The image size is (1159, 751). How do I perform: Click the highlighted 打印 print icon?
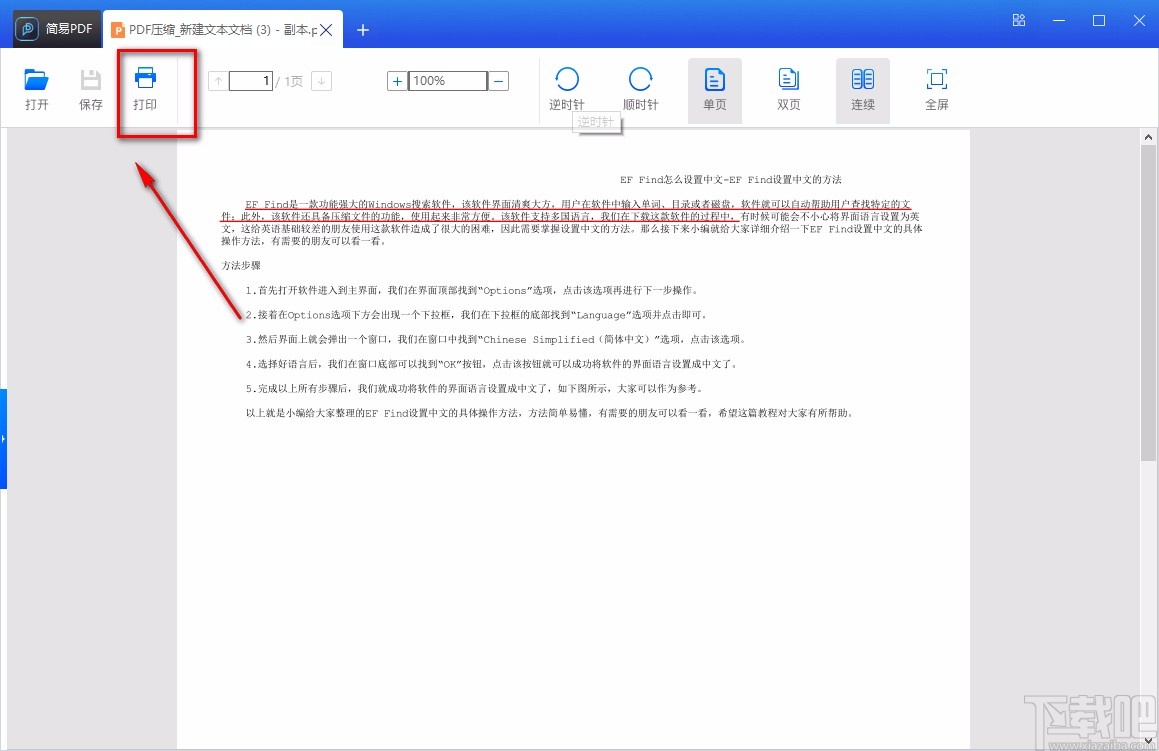pos(145,88)
